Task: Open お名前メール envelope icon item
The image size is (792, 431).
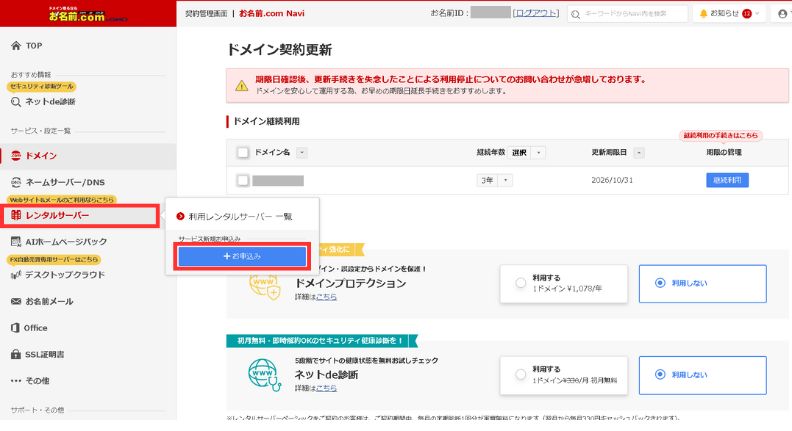Action: [16, 301]
